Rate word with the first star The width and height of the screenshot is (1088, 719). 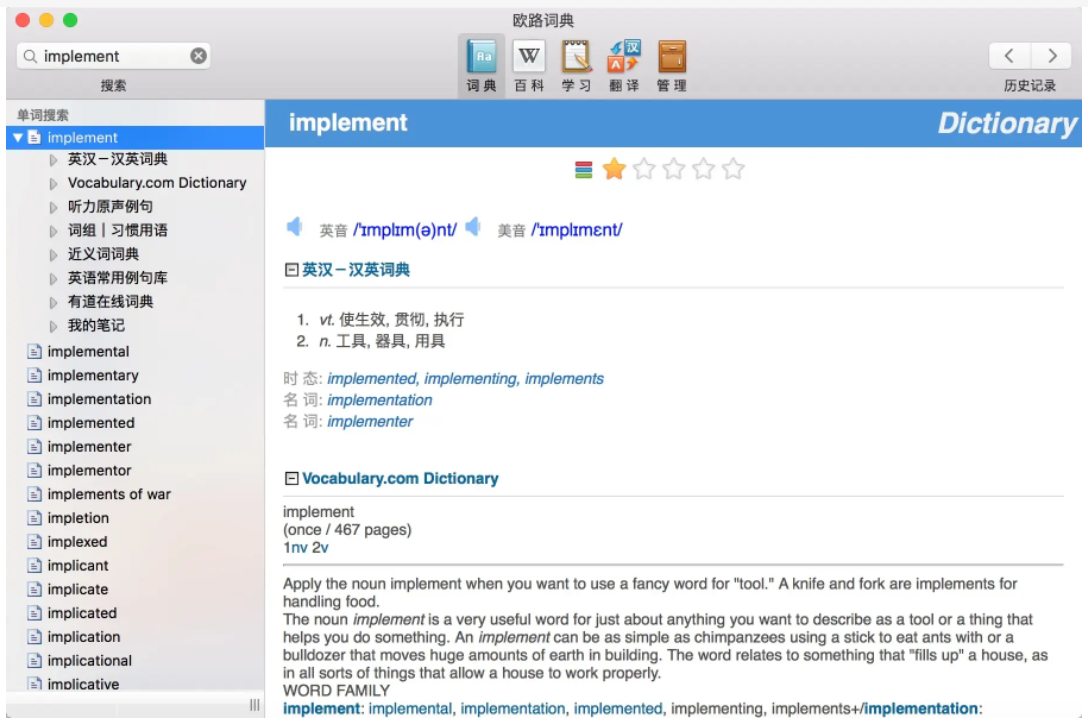pyautogui.click(x=614, y=169)
